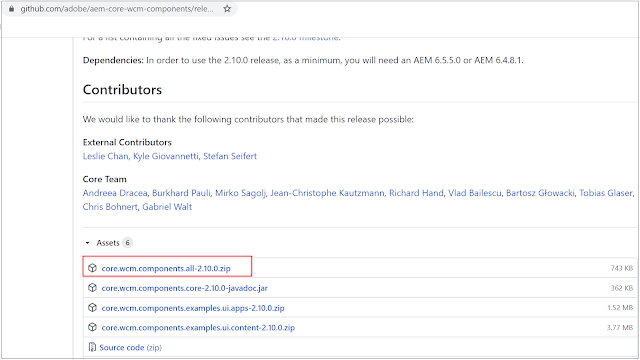
Task: Go to Jean-Christophe Kautzmann's profile
Action: click(327, 193)
